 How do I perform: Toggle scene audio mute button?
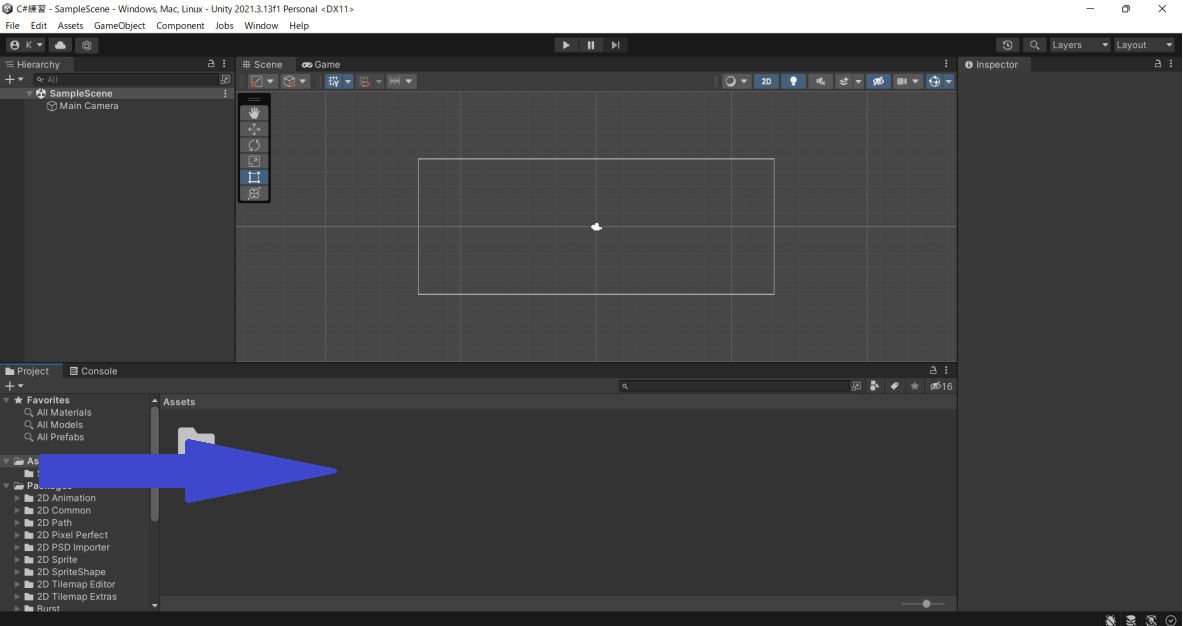tap(821, 81)
